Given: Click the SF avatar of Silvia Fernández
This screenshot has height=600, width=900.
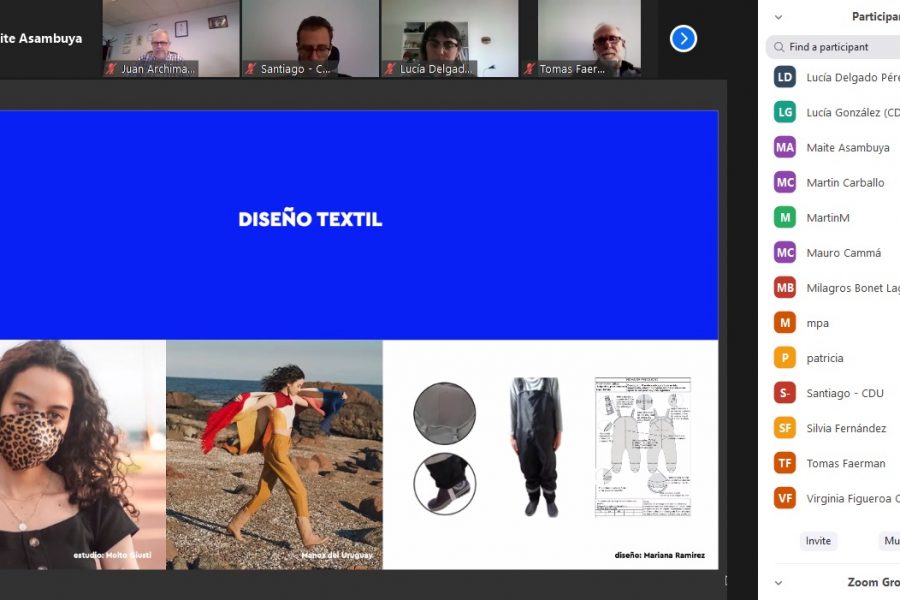Looking at the screenshot, I should 785,428.
